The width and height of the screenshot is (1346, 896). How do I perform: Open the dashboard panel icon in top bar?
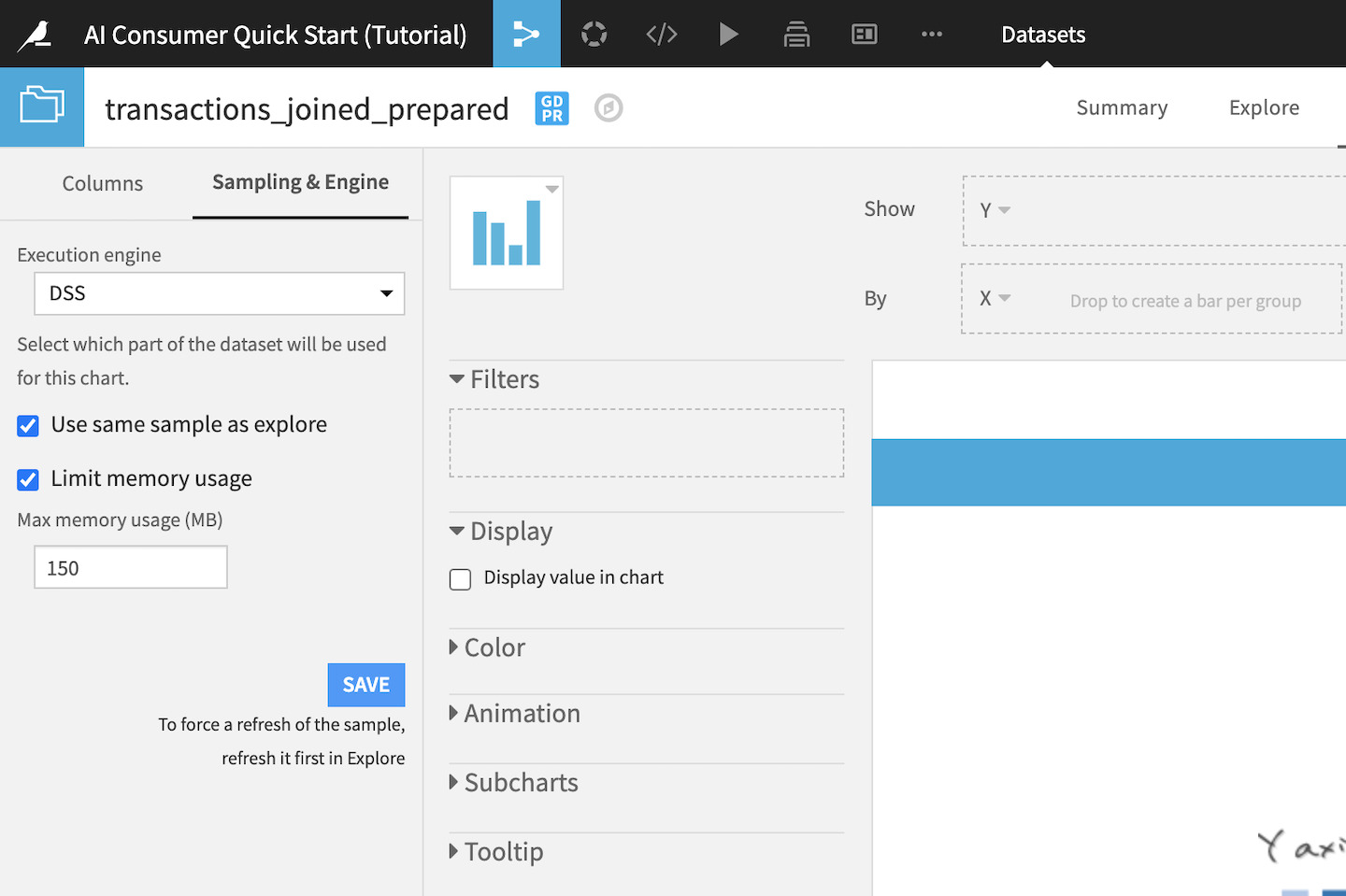[865, 35]
